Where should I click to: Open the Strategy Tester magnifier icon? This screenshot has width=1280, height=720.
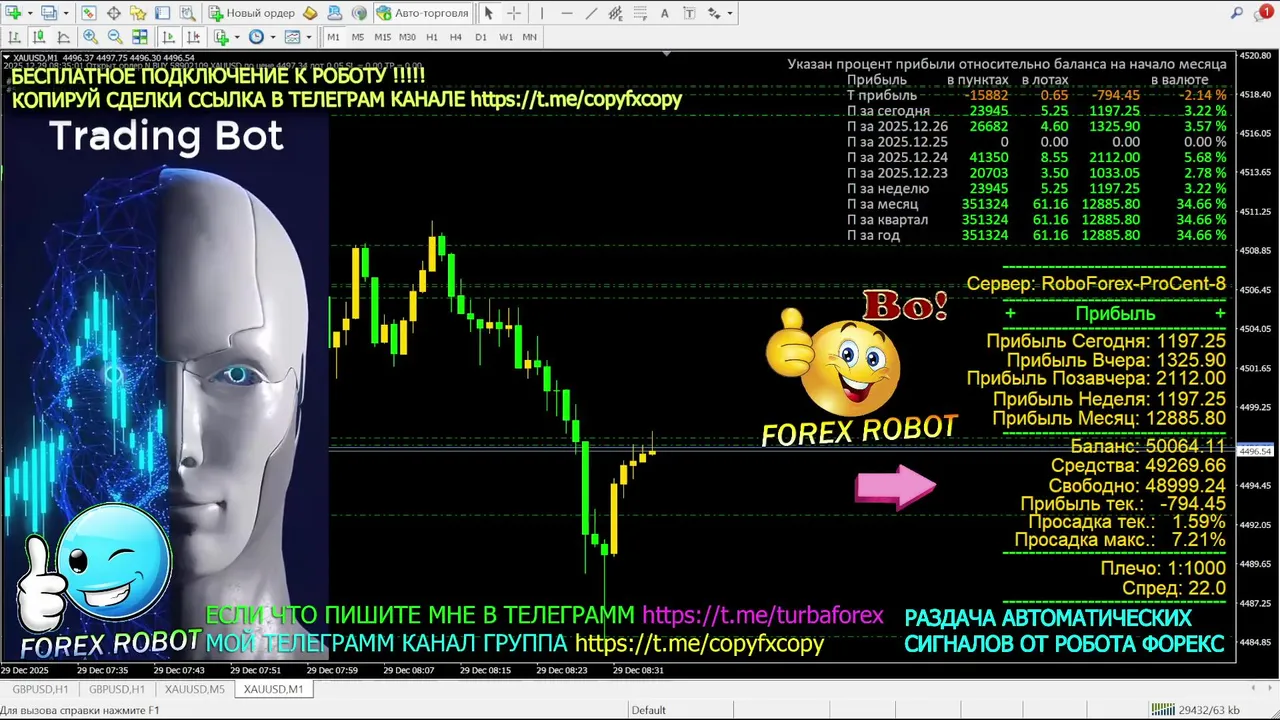(x=187, y=13)
